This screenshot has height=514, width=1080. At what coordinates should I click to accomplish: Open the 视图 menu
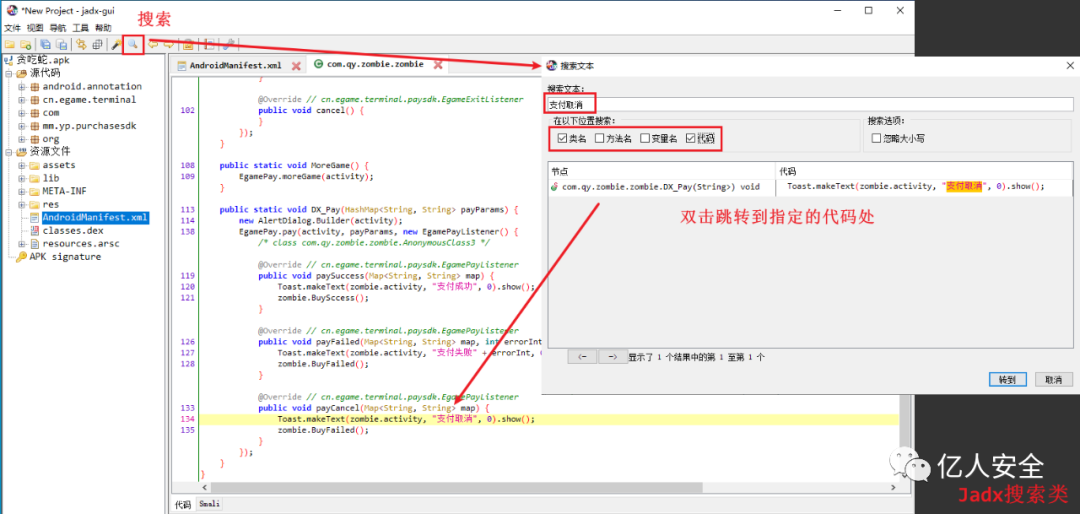coord(34,28)
